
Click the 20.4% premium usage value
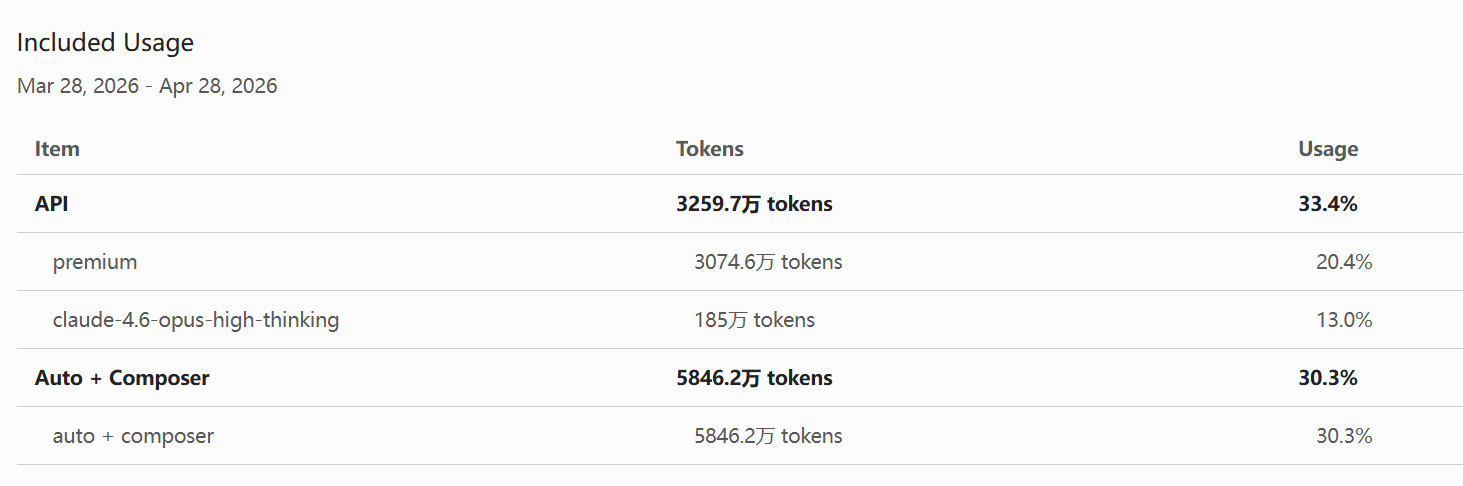pos(1344,262)
